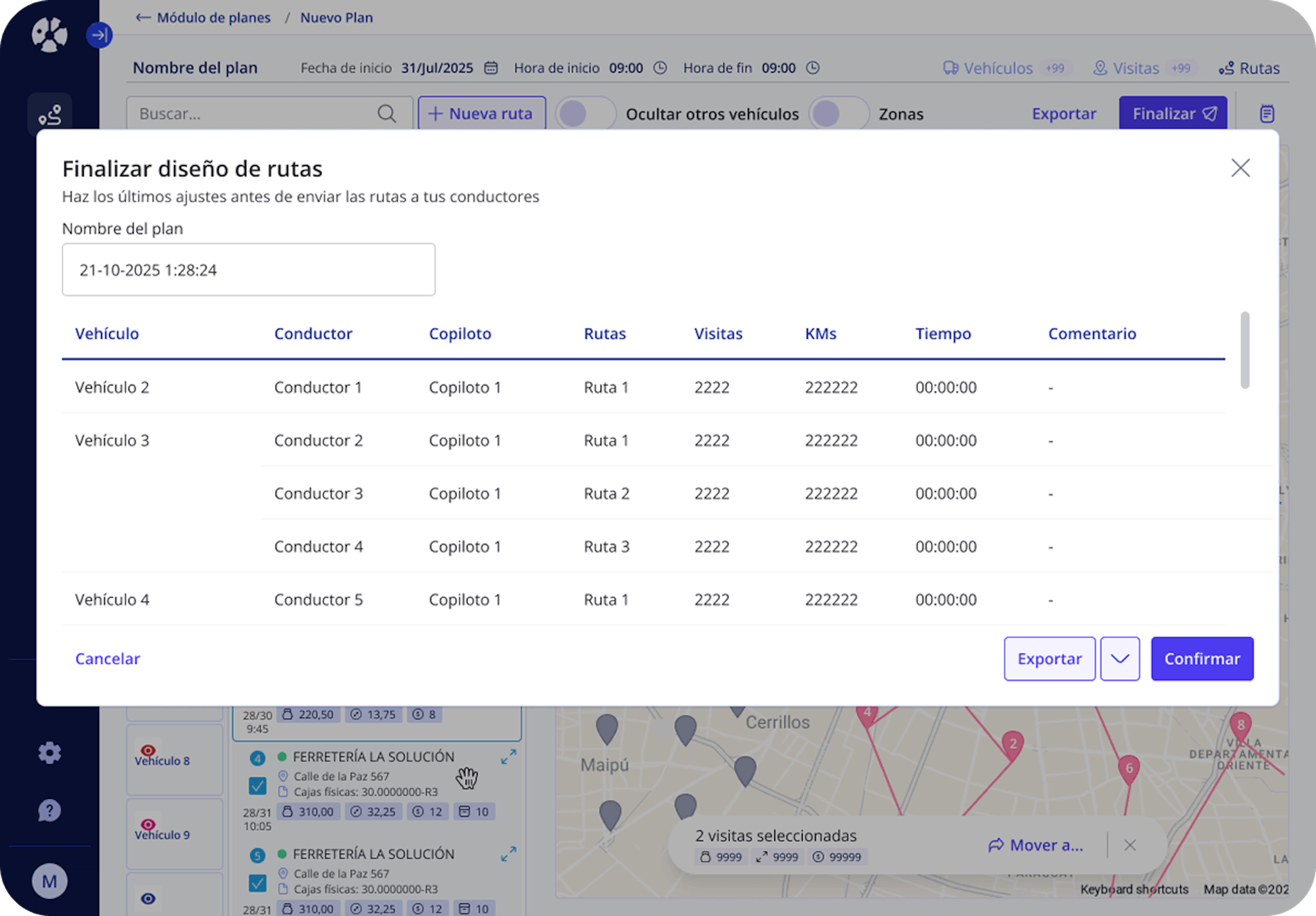The height and width of the screenshot is (916, 1316).
Task: Open the notes clipboard icon near Finalizar
Action: (x=1267, y=113)
